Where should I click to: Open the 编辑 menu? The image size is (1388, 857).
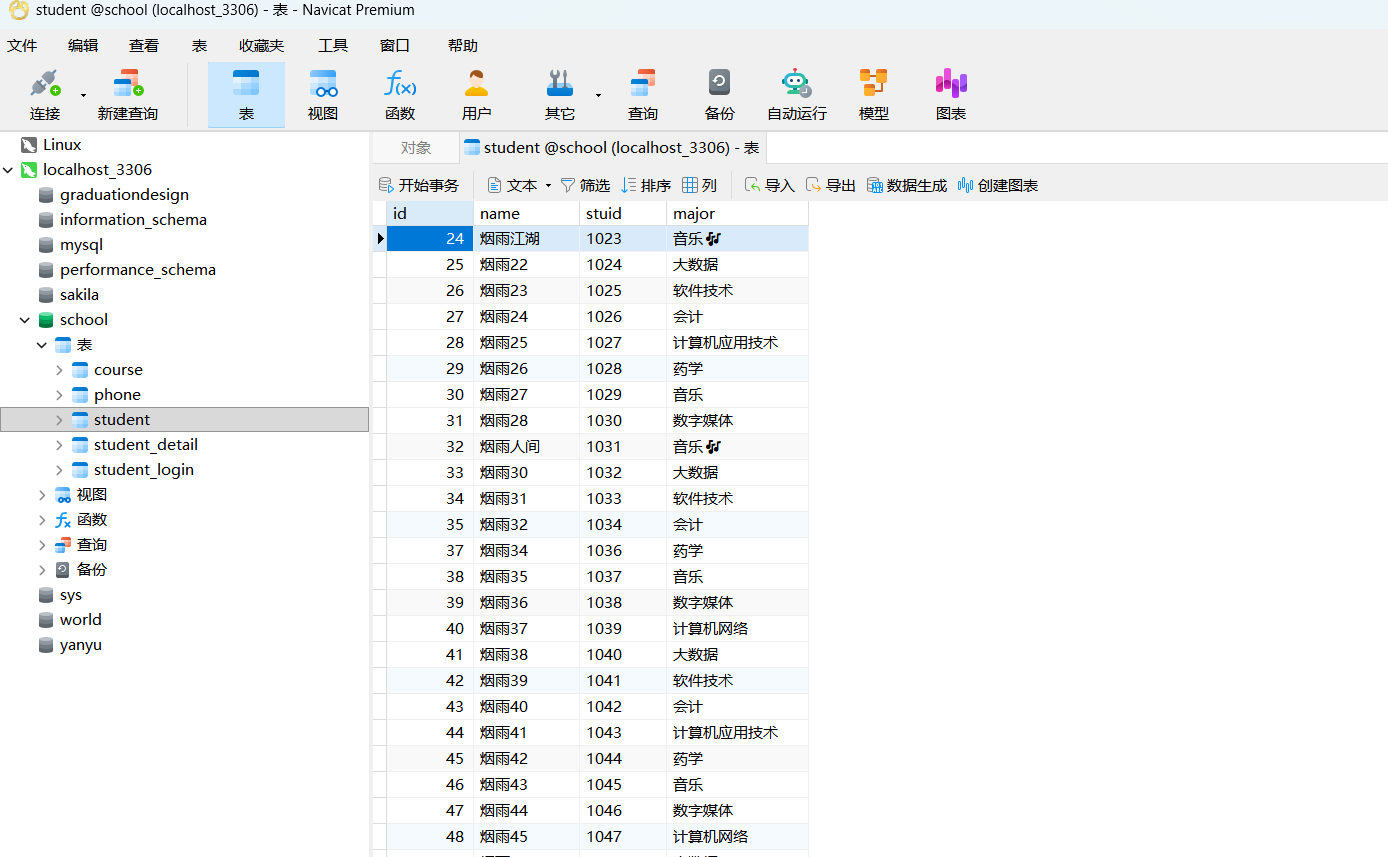point(83,45)
